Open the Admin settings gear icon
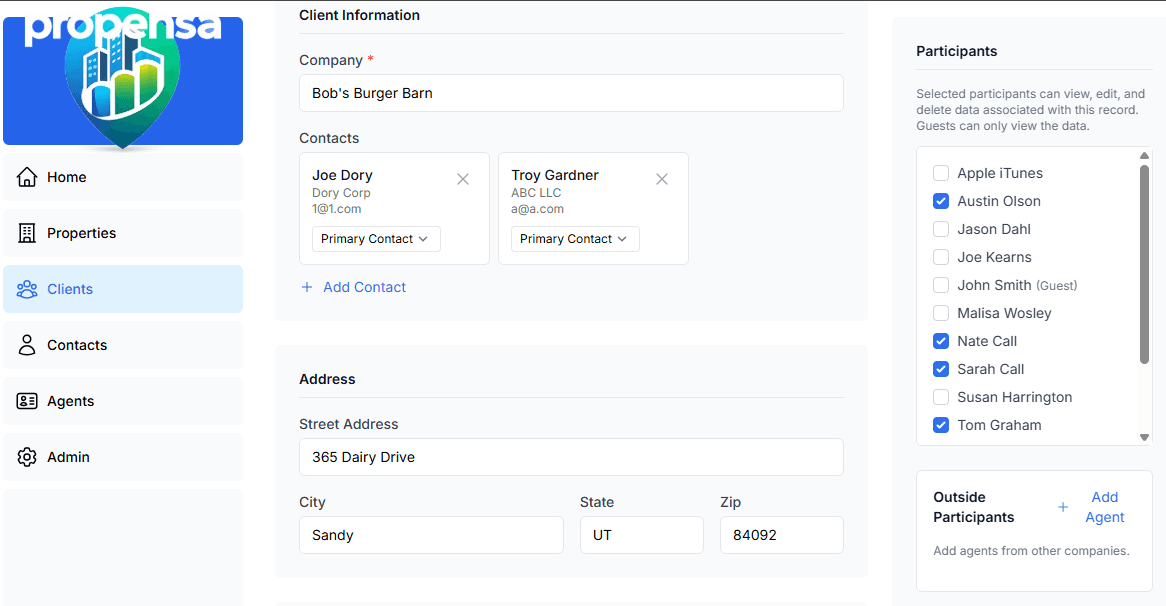The height and width of the screenshot is (606, 1166). tap(26, 456)
